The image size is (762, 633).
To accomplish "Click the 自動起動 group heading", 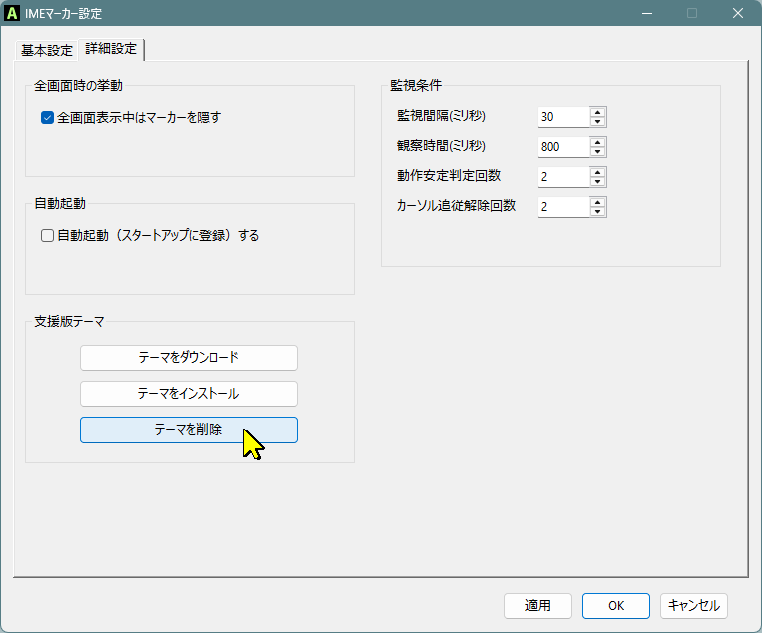I will [60, 204].
